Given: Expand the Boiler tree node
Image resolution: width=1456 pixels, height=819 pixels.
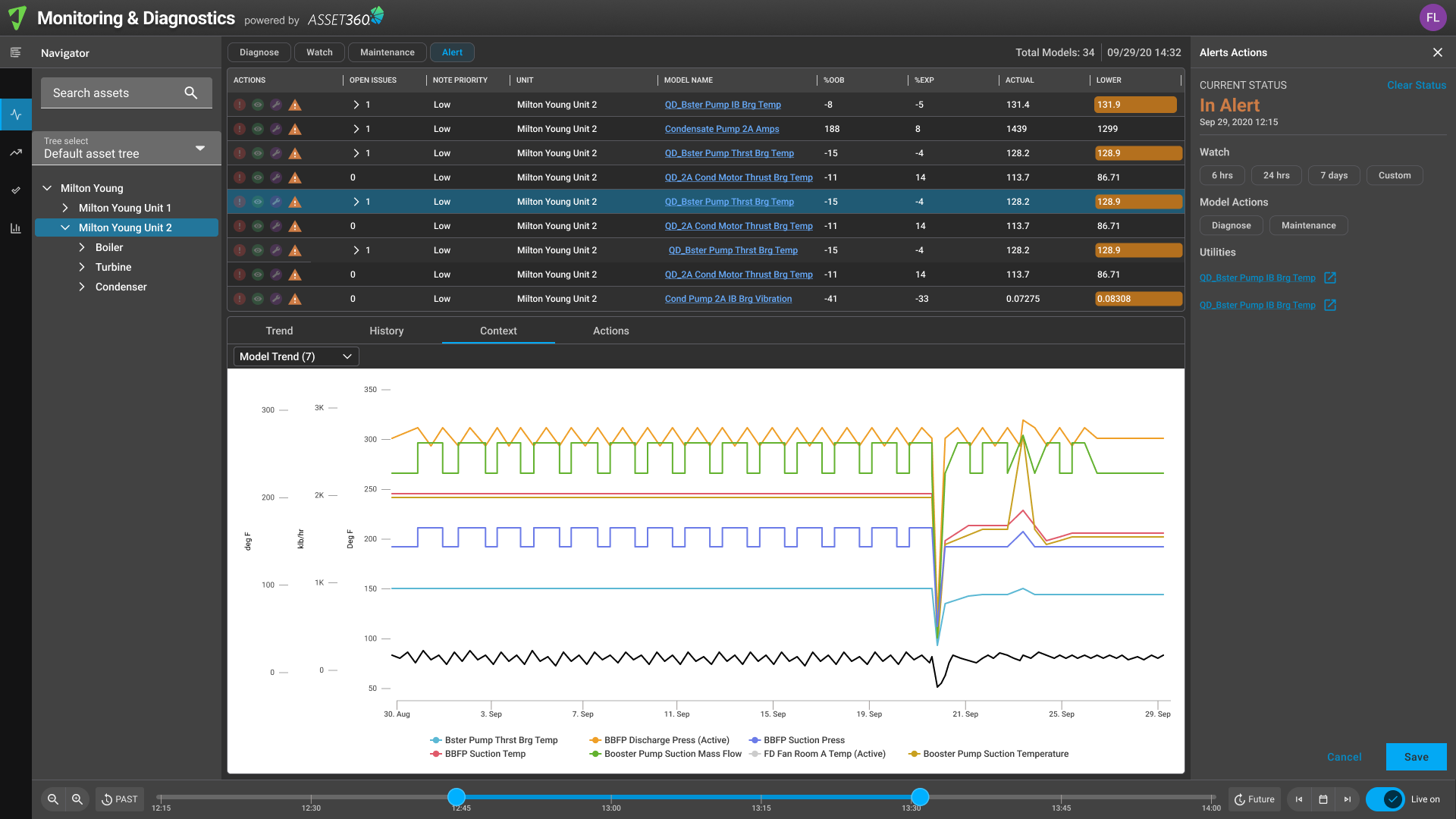Looking at the screenshot, I should 82,247.
